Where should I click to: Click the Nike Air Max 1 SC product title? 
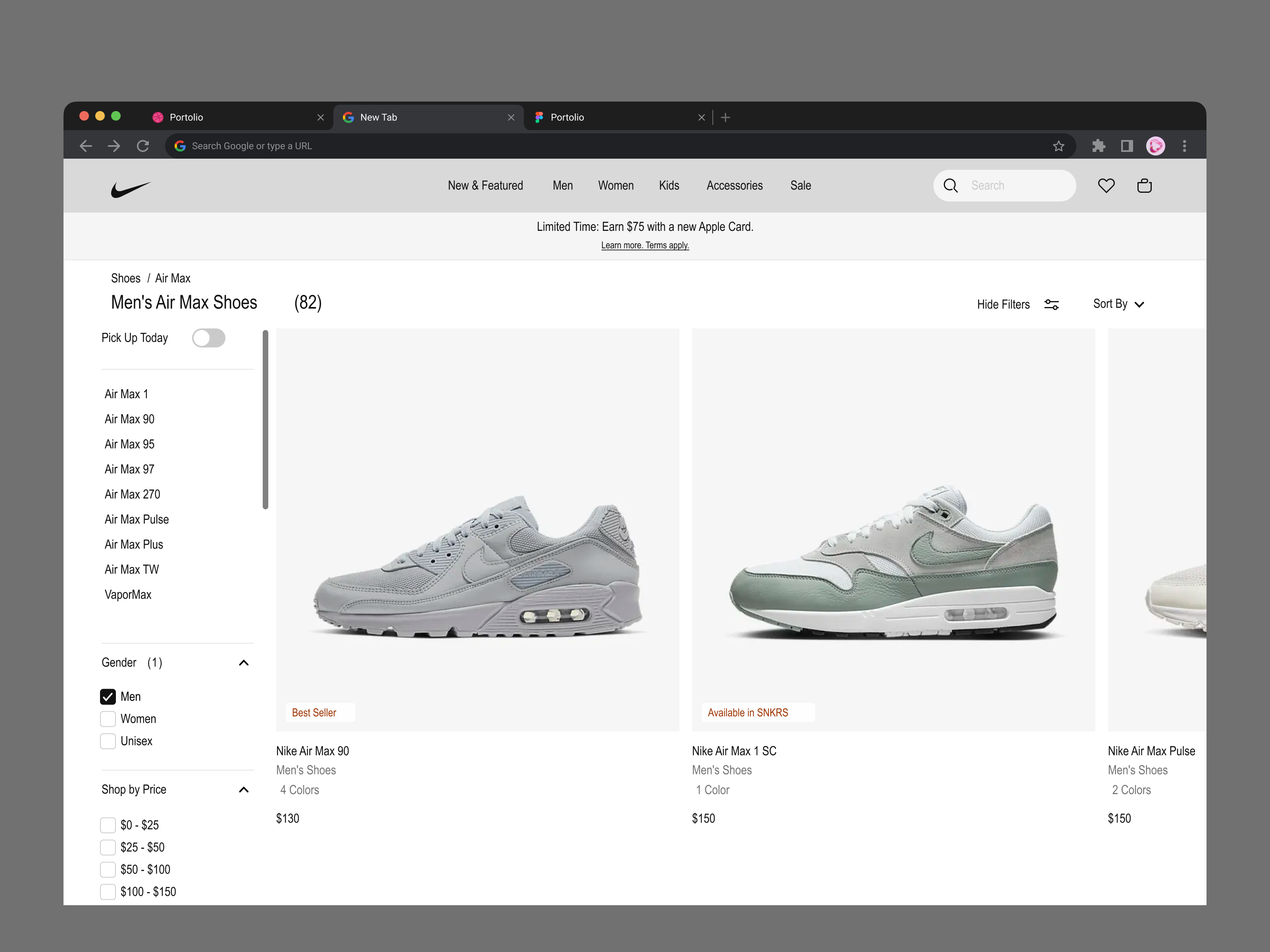coord(734,751)
